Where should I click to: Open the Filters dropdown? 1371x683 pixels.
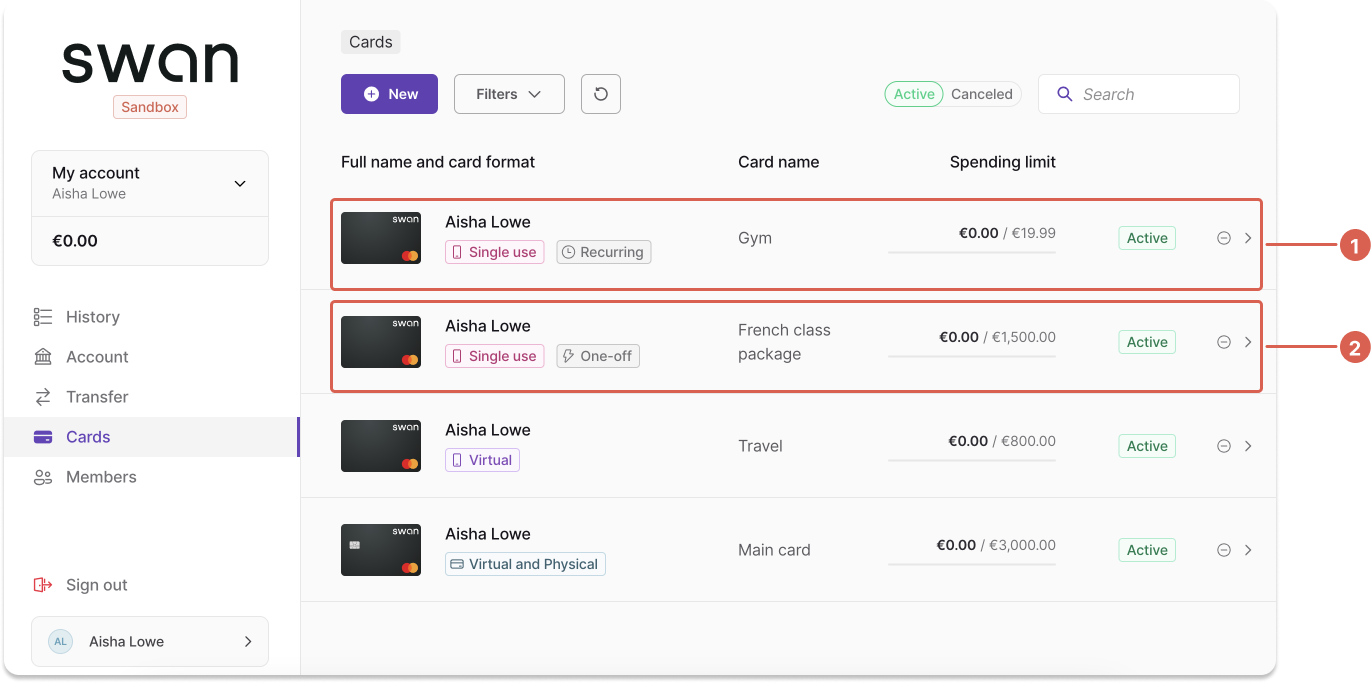click(508, 93)
